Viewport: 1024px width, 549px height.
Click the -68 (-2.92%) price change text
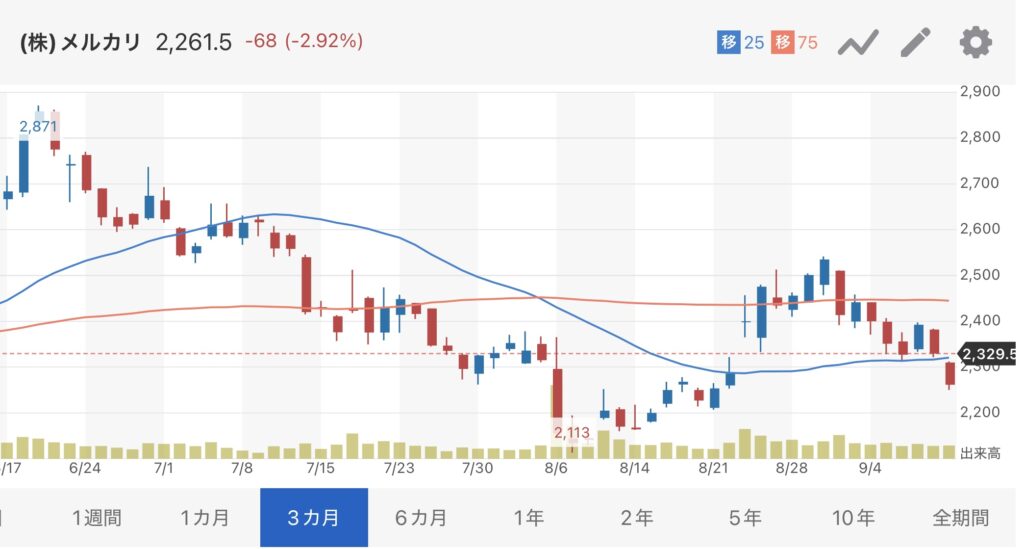click(x=304, y=42)
